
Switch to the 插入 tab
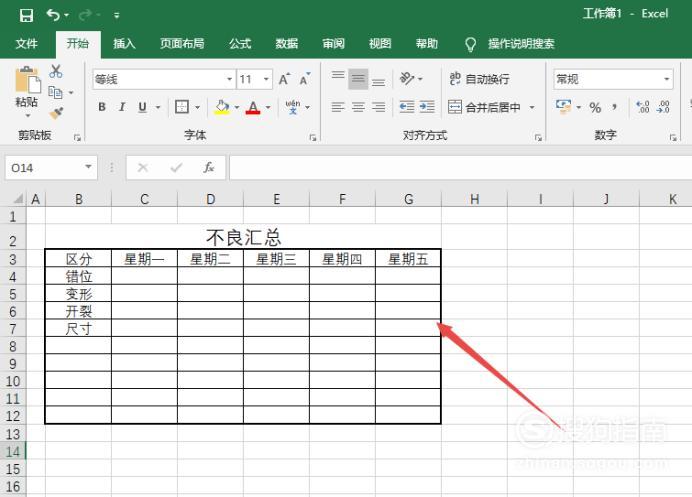click(124, 43)
